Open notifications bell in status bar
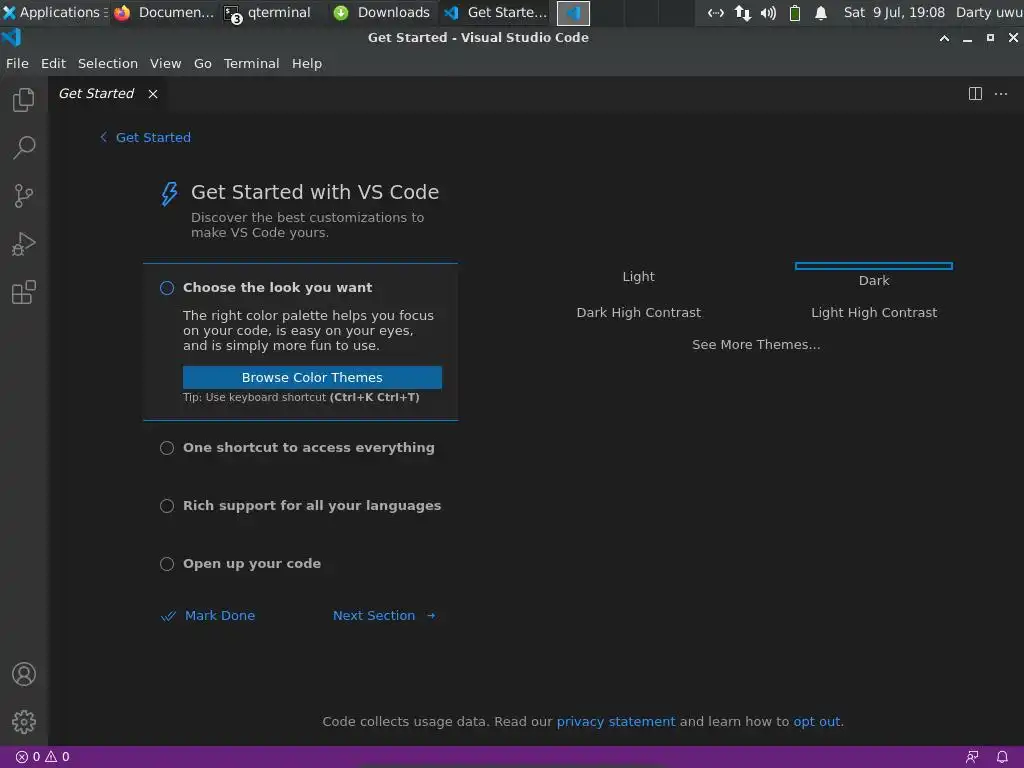Viewport: 1024px width, 768px height. (1002, 757)
